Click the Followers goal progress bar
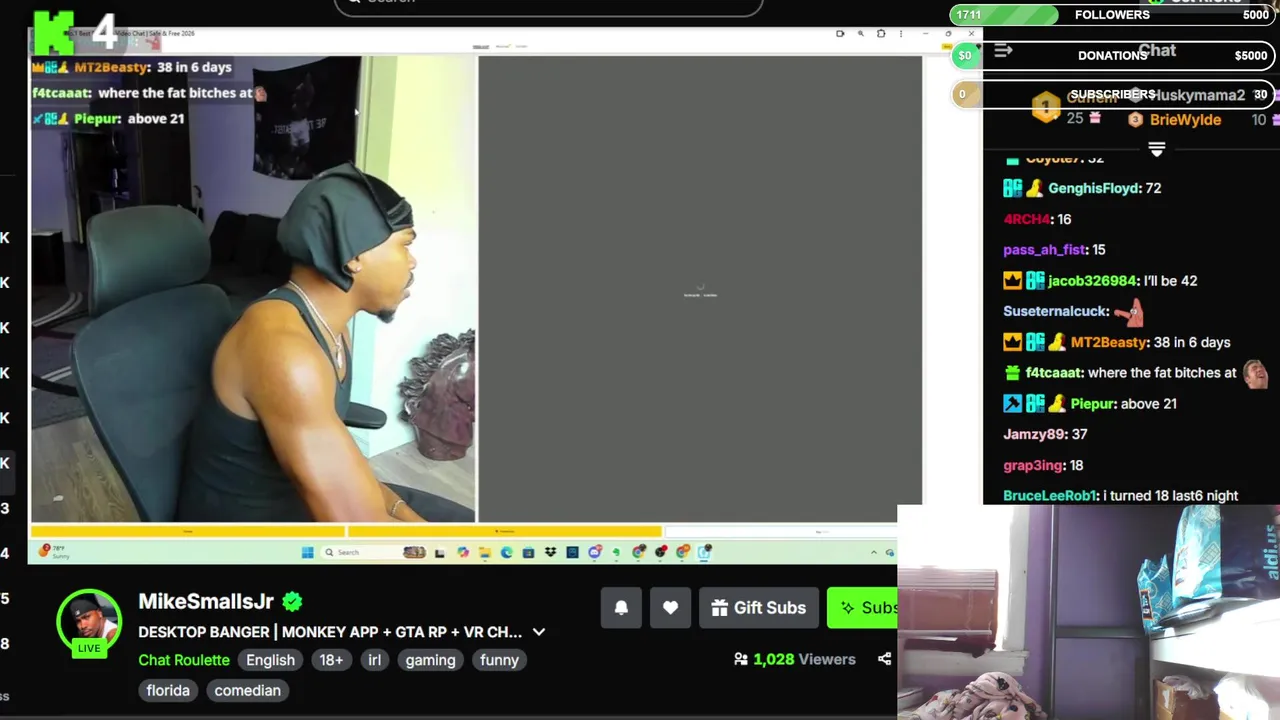 coord(1112,15)
